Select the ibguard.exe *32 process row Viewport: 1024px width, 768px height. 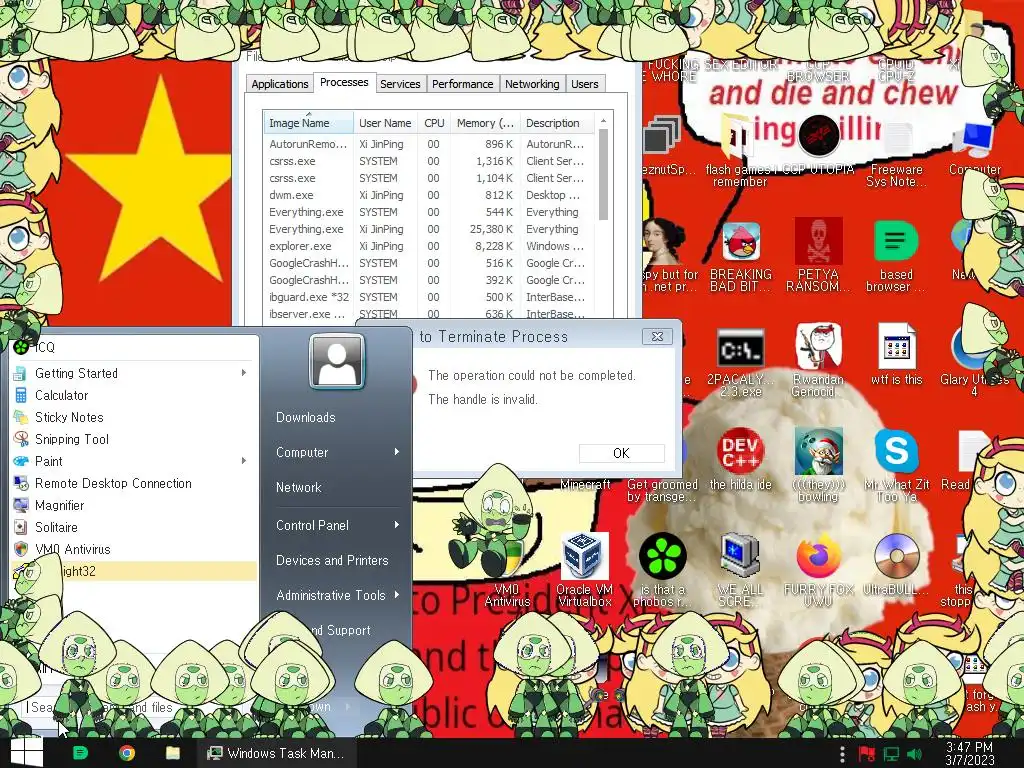tap(430, 297)
